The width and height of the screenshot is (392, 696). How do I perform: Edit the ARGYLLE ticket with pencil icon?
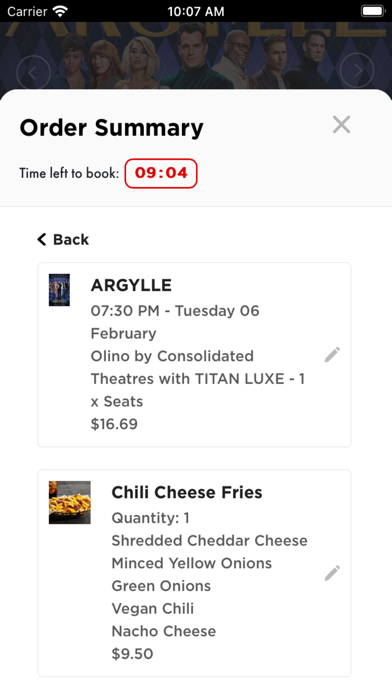pos(332,355)
